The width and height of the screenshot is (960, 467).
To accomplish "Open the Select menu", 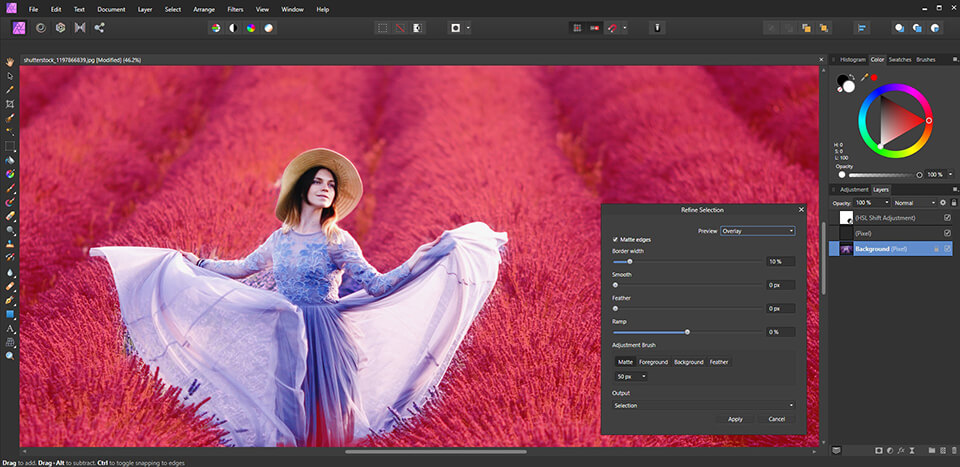I will pyautogui.click(x=173, y=9).
